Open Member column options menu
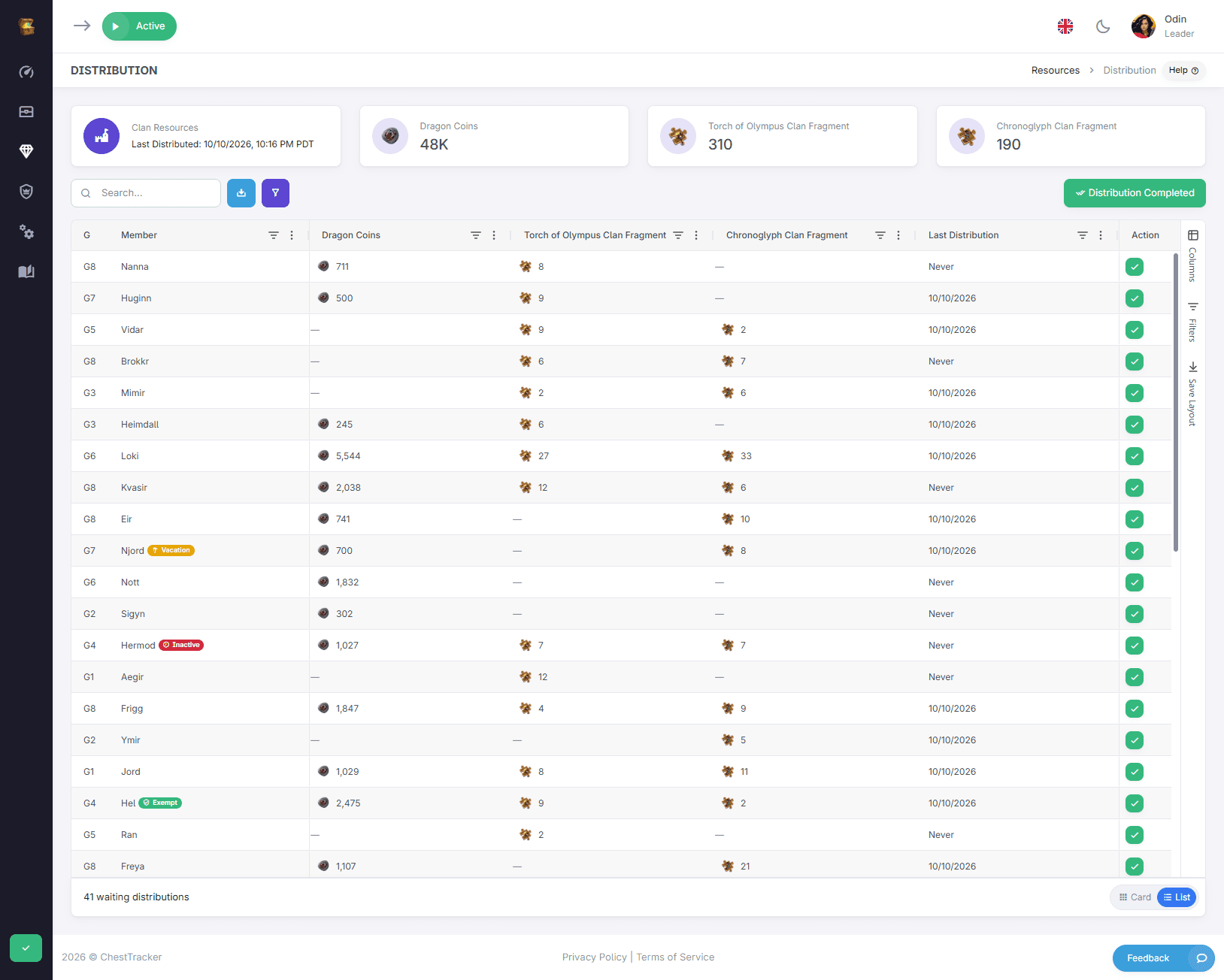Screen dimensions: 1224x980 tap(292, 235)
